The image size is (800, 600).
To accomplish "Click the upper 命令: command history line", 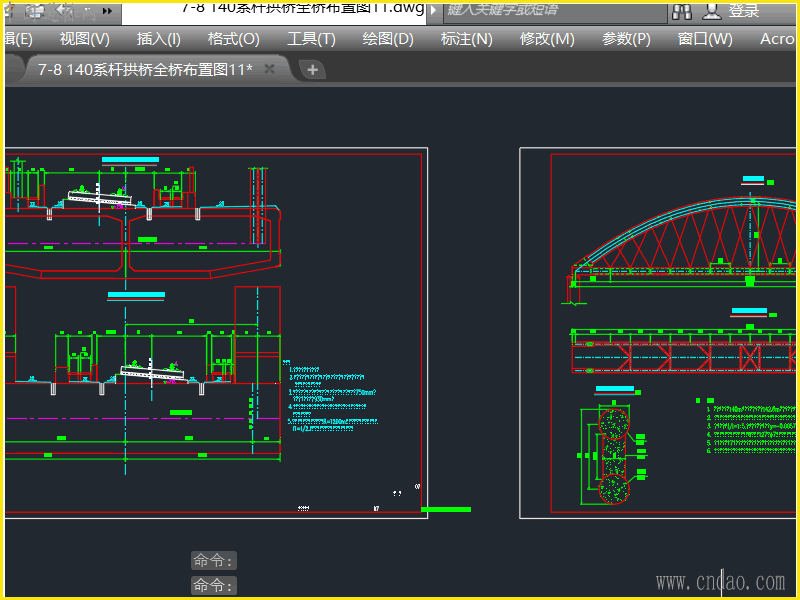I will pyautogui.click(x=214, y=560).
